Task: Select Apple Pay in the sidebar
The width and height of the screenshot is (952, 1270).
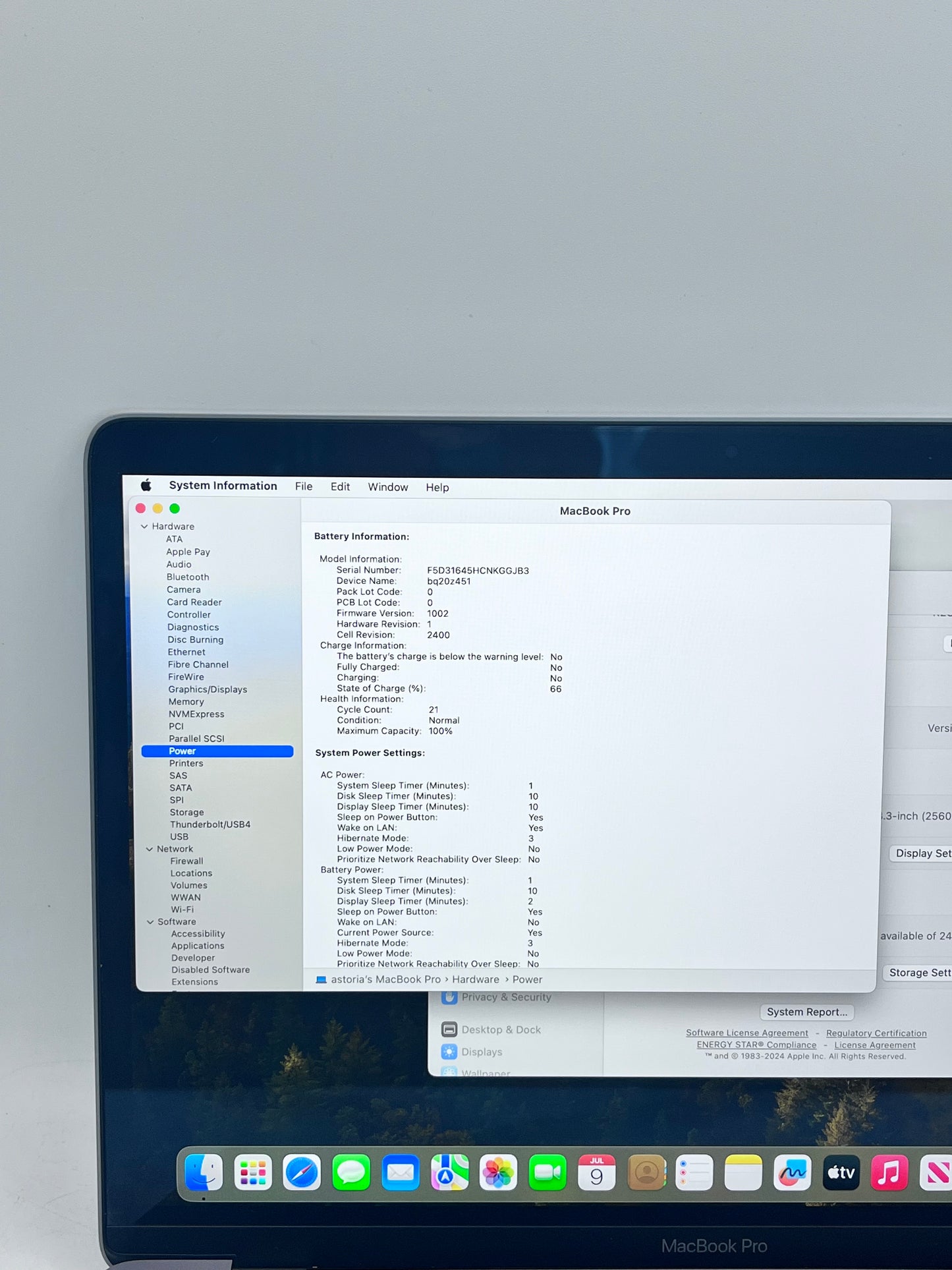Action: pos(188,552)
